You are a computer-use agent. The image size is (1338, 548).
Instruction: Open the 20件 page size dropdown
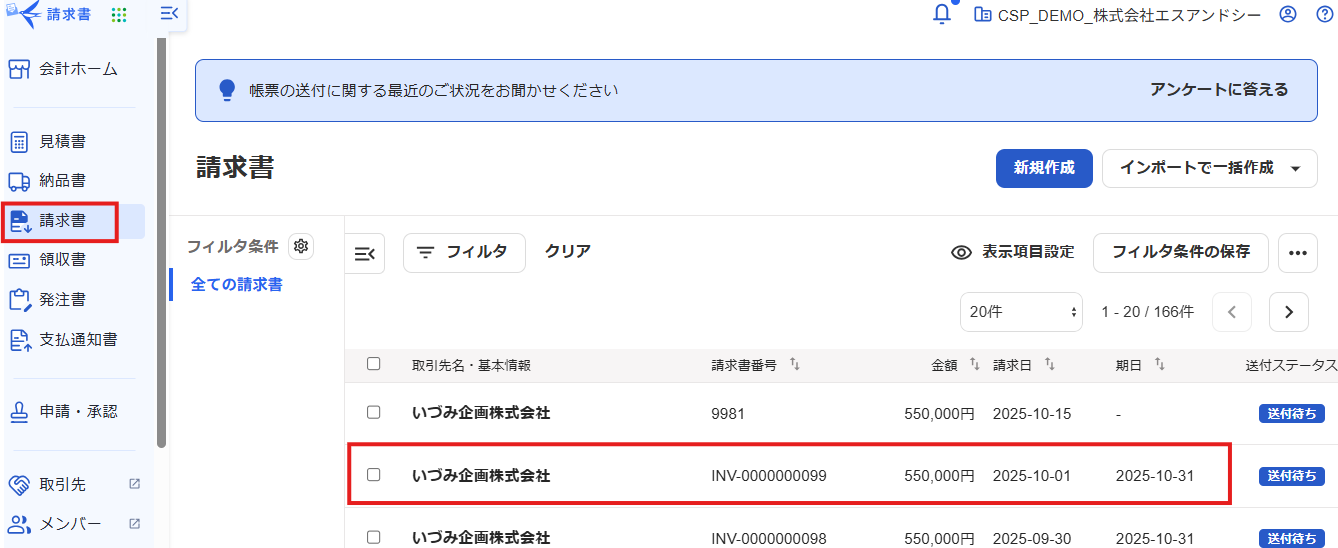(x=1021, y=312)
